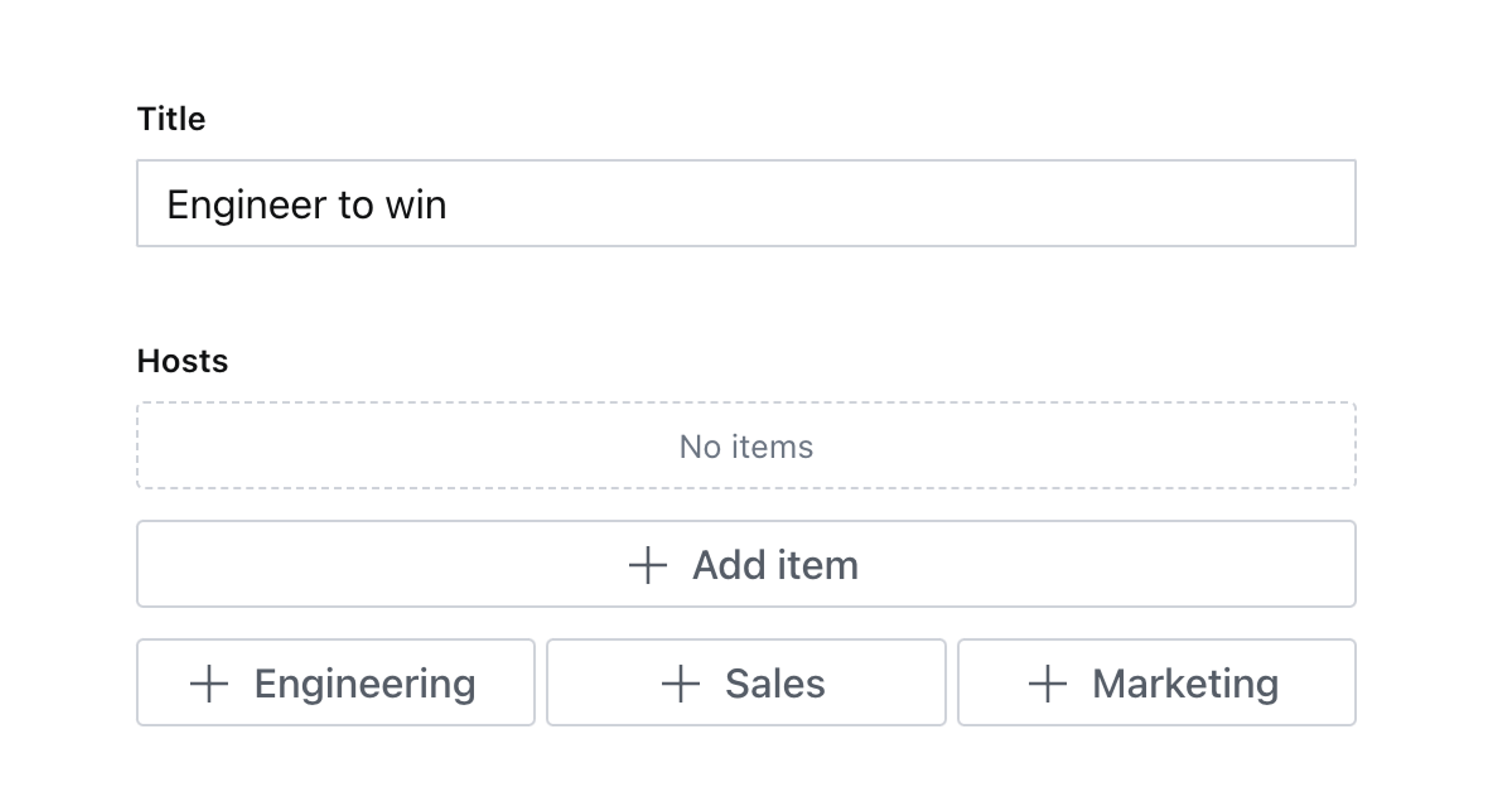Add an Engineering host item
The image size is (1493, 812).
(x=336, y=683)
